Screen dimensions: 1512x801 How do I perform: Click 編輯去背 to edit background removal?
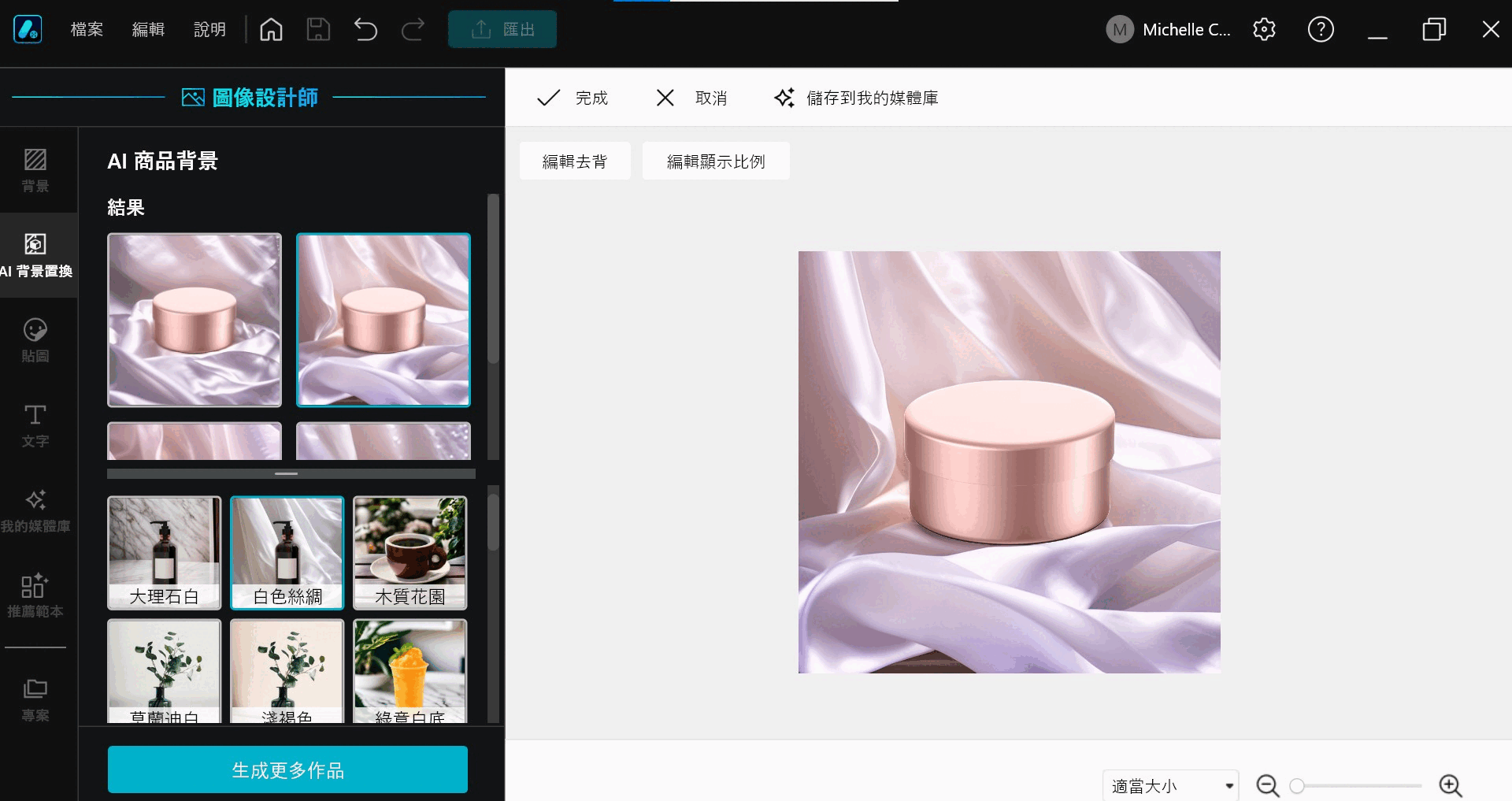pos(574,160)
